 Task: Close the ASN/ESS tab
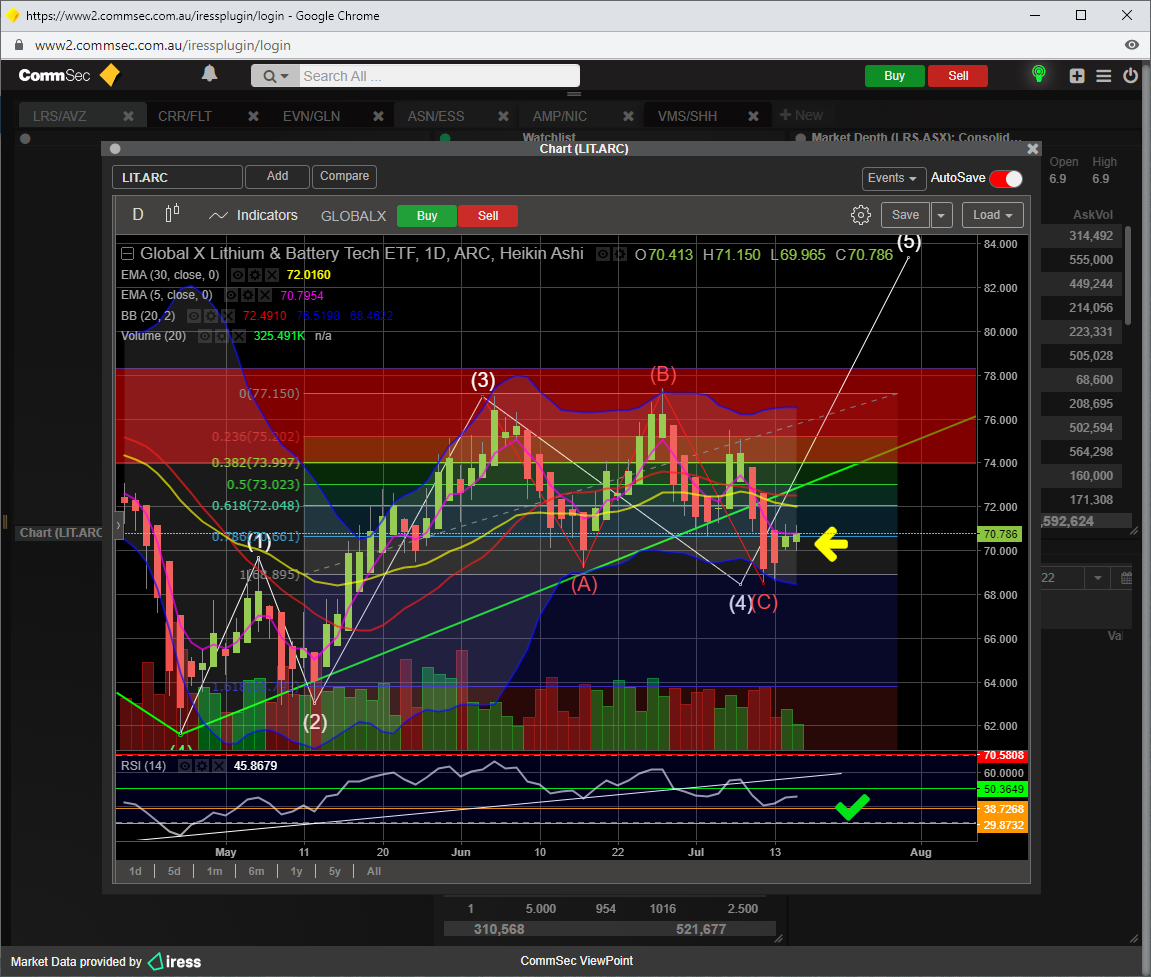[503, 116]
